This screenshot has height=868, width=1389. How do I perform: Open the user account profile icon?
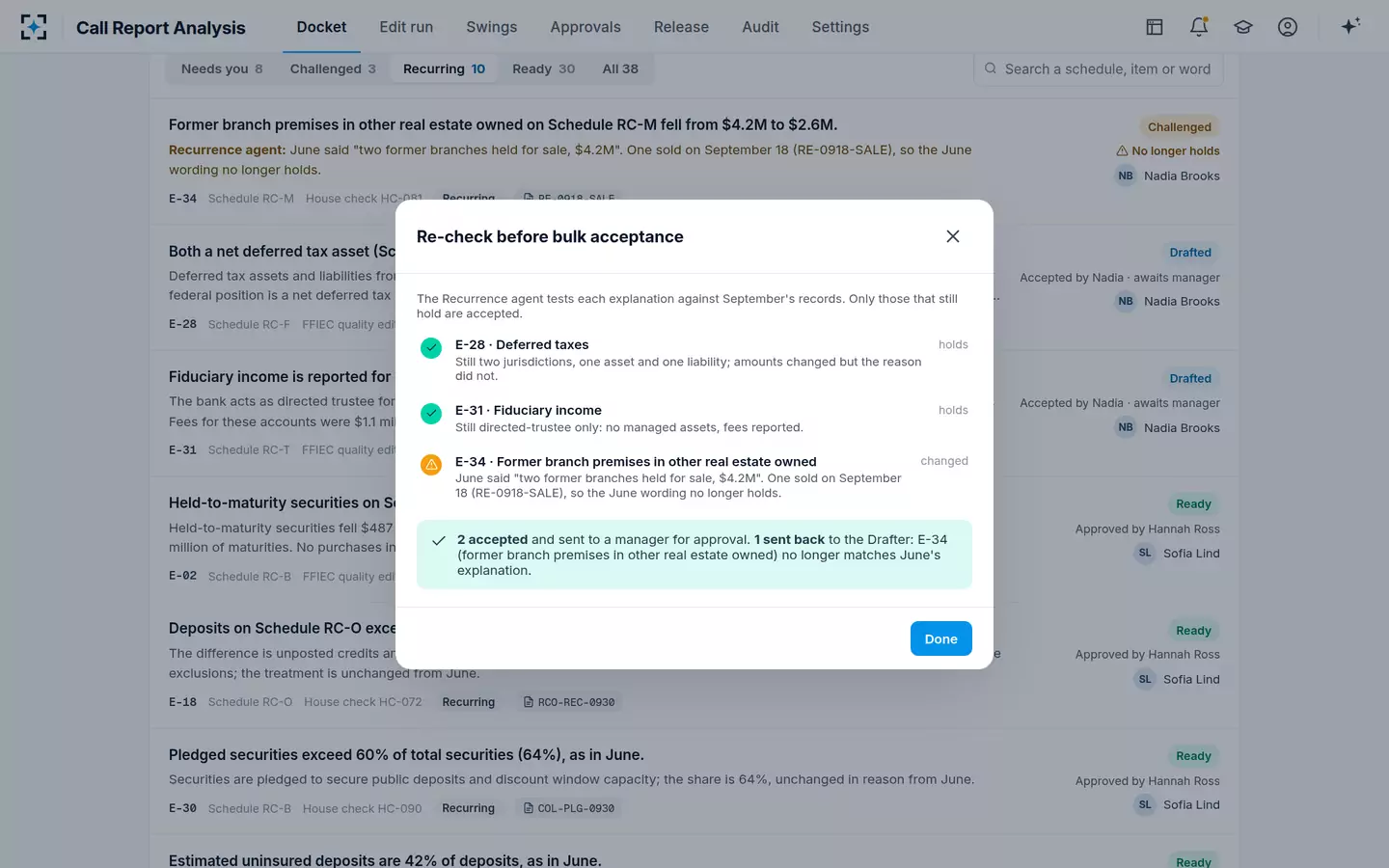(1288, 27)
